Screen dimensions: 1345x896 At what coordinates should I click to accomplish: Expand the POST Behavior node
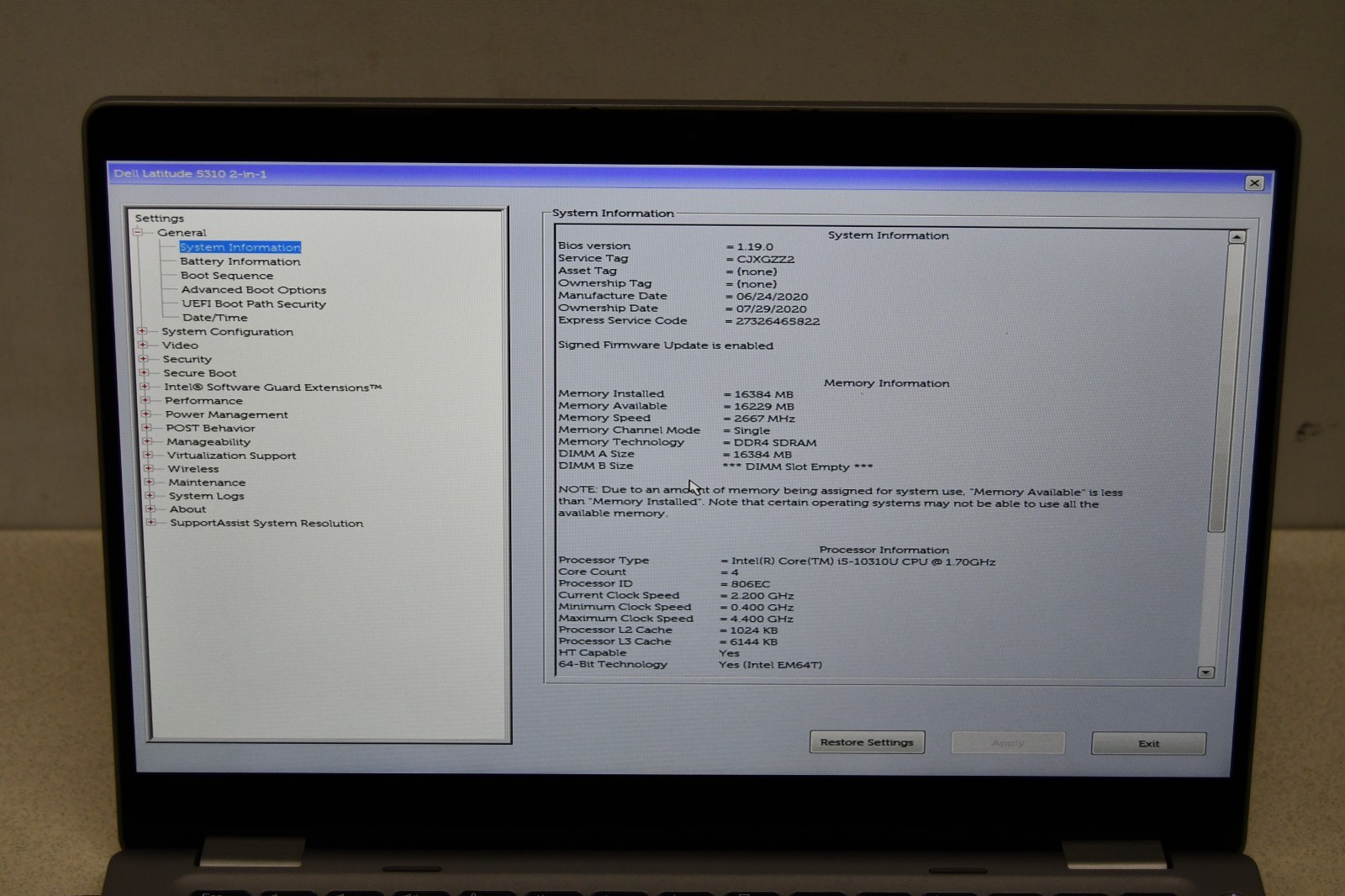(147, 427)
